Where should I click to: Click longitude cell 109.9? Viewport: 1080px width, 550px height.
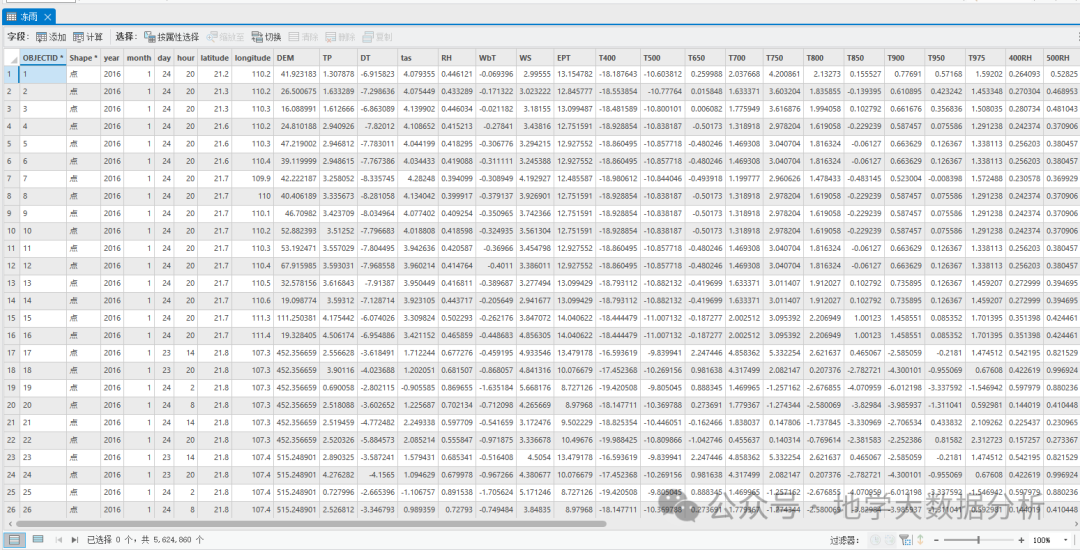pyautogui.click(x=252, y=178)
